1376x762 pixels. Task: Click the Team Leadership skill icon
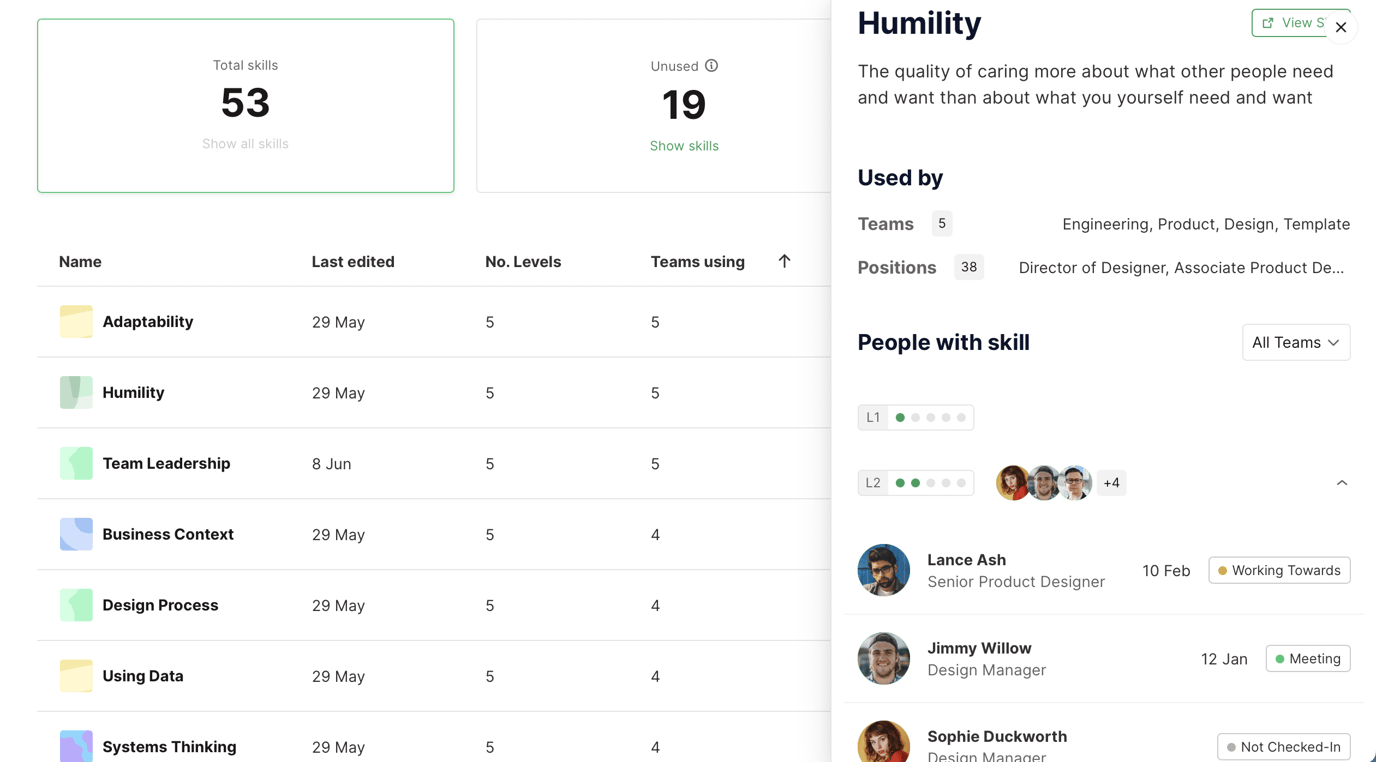tap(76, 463)
